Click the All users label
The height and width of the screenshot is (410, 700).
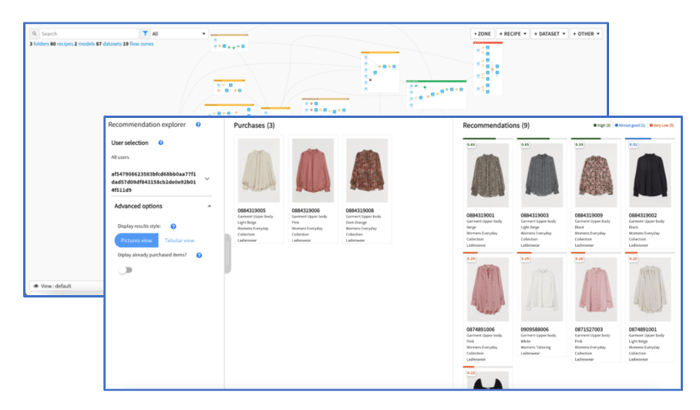coord(120,157)
